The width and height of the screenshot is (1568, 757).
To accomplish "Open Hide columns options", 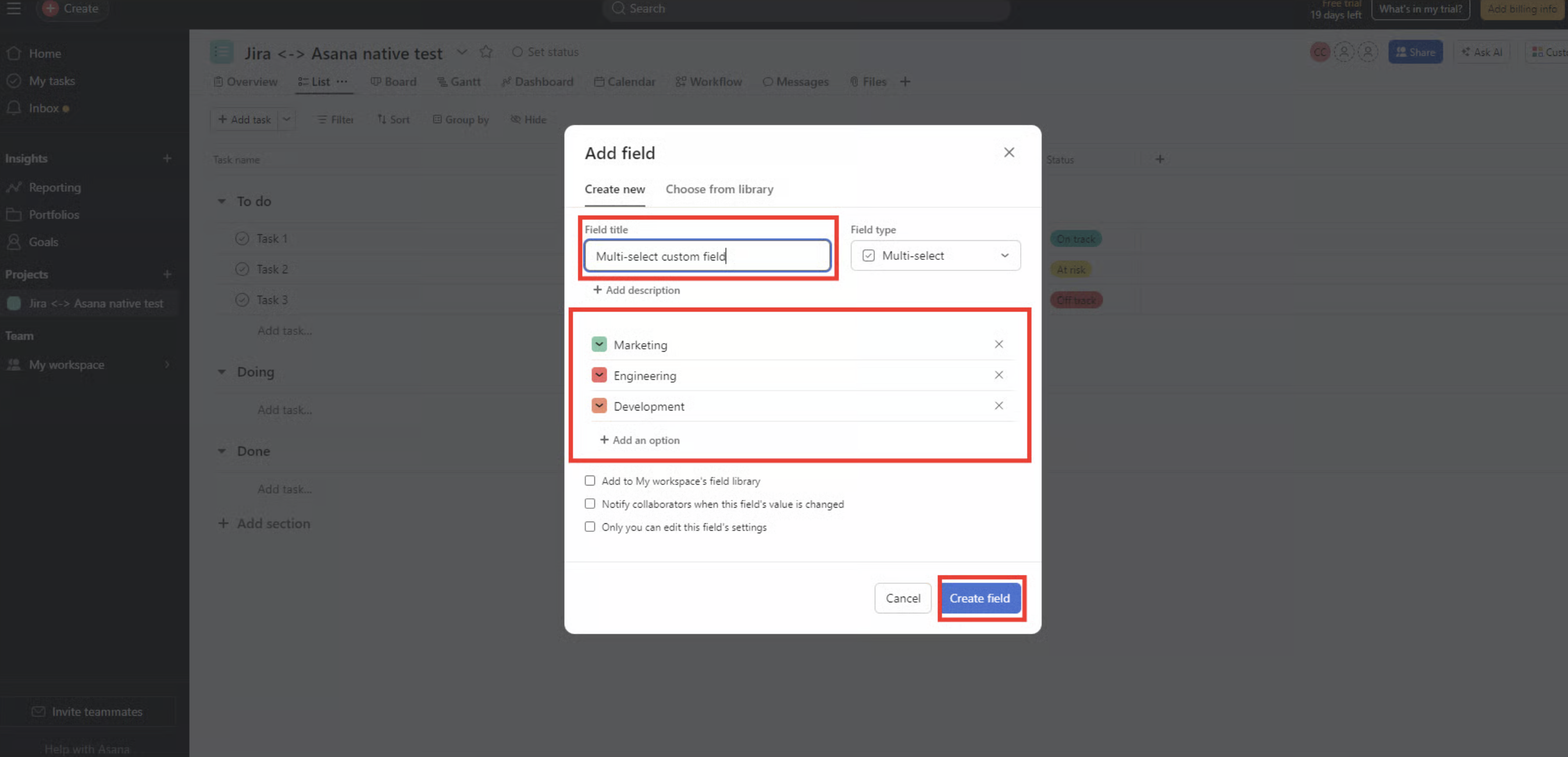I will (528, 120).
